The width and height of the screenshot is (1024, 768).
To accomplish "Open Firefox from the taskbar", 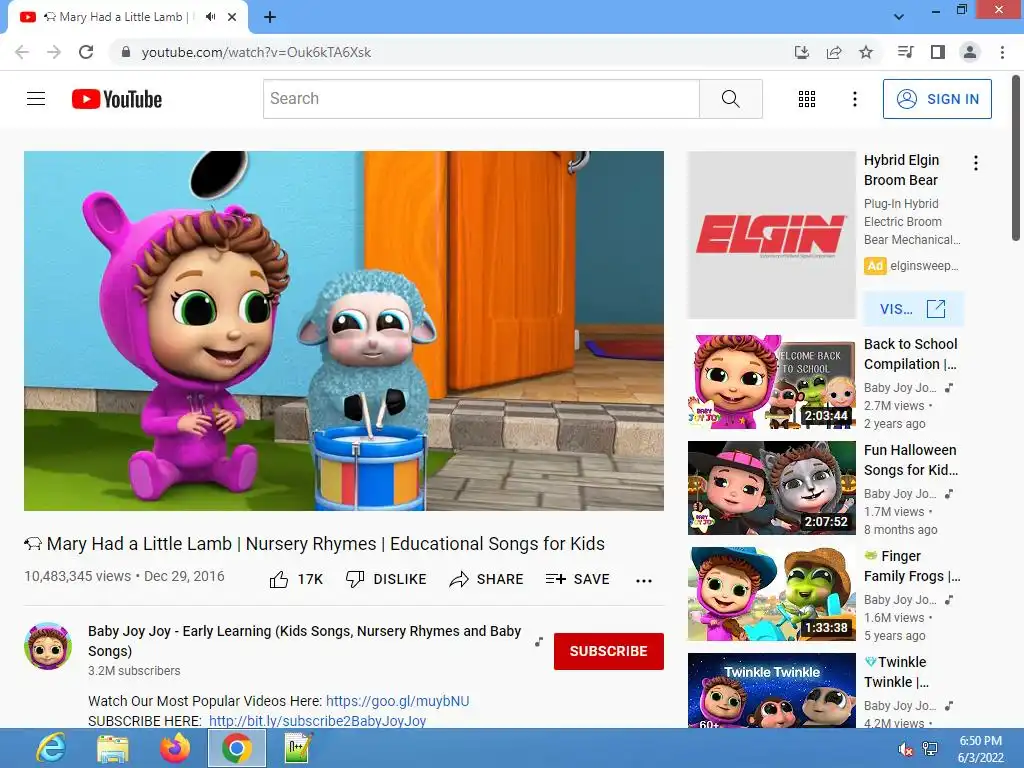I will tap(174, 748).
